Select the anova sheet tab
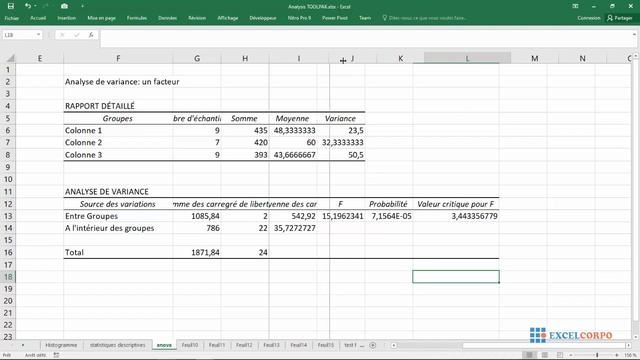The height and width of the screenshot is (360, 640). point(164,345)
